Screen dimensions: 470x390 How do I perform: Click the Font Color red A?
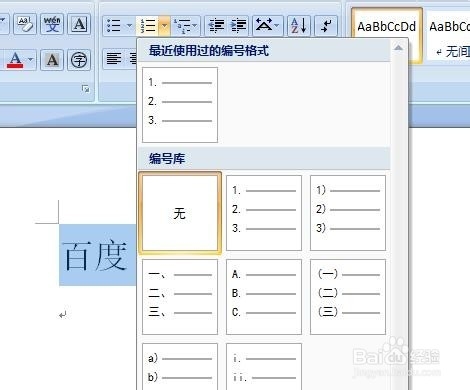15,60
